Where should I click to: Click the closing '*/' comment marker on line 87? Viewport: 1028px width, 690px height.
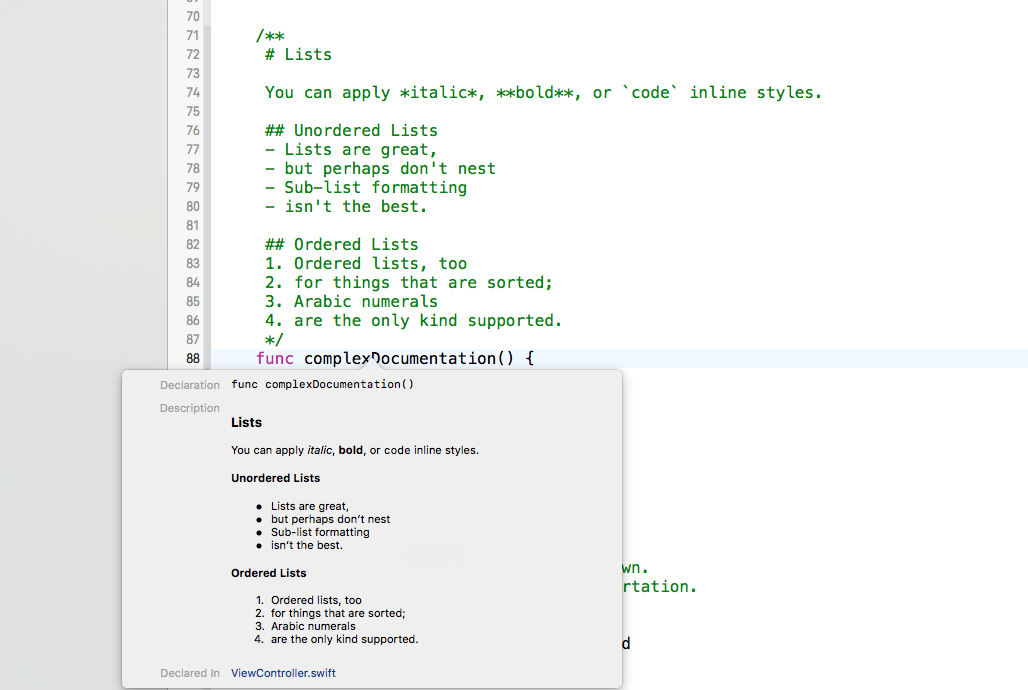coord(274,339)
